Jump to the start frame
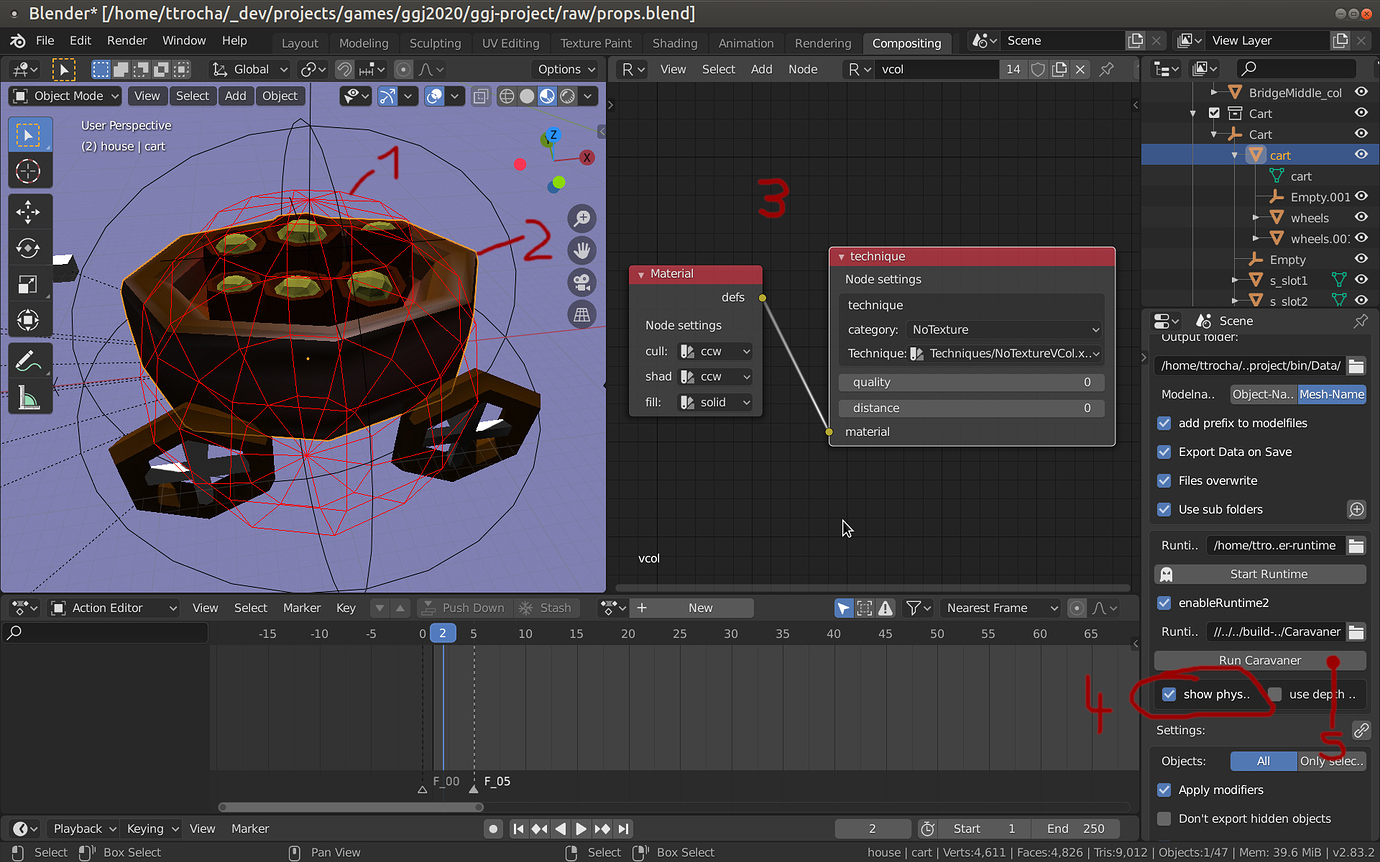 click(x=518, y=828)
